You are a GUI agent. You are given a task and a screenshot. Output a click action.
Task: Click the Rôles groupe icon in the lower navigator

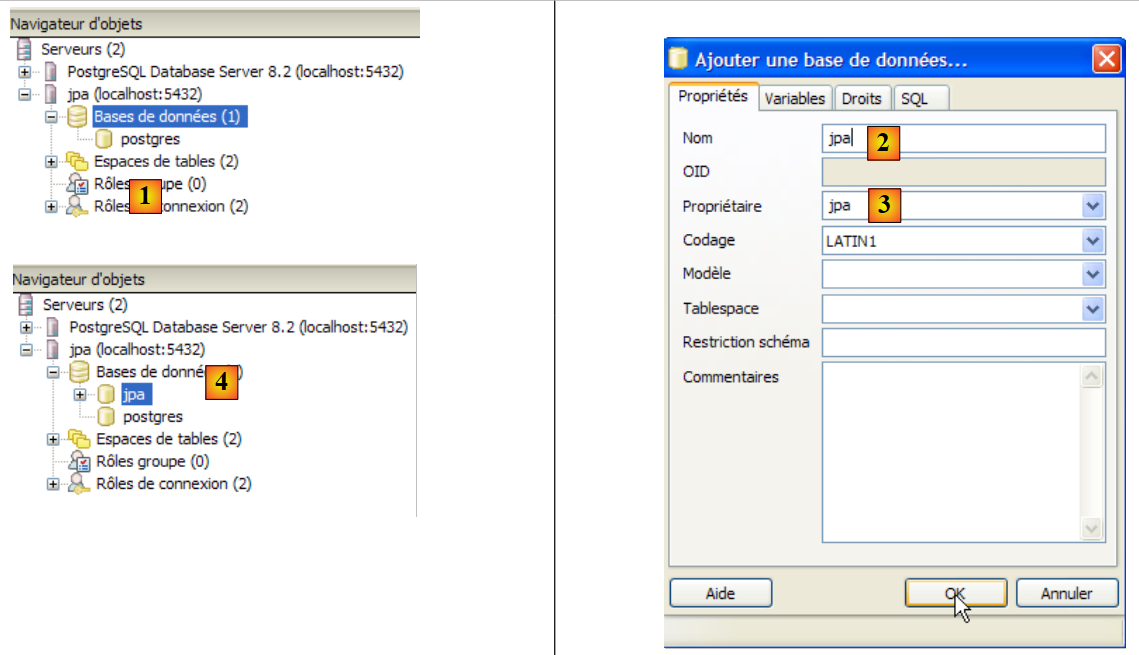click(78, 461)
